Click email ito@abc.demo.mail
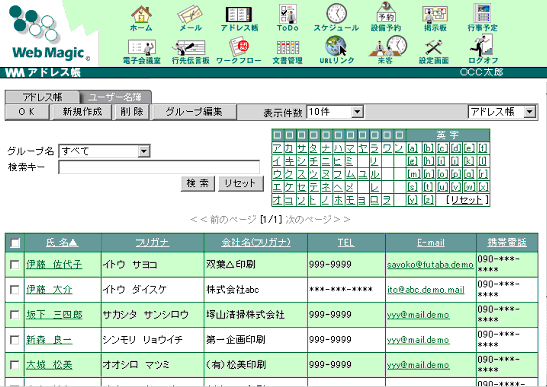This screenshot has height=387, width=547. pyautogui.click(x=426, y=290)
